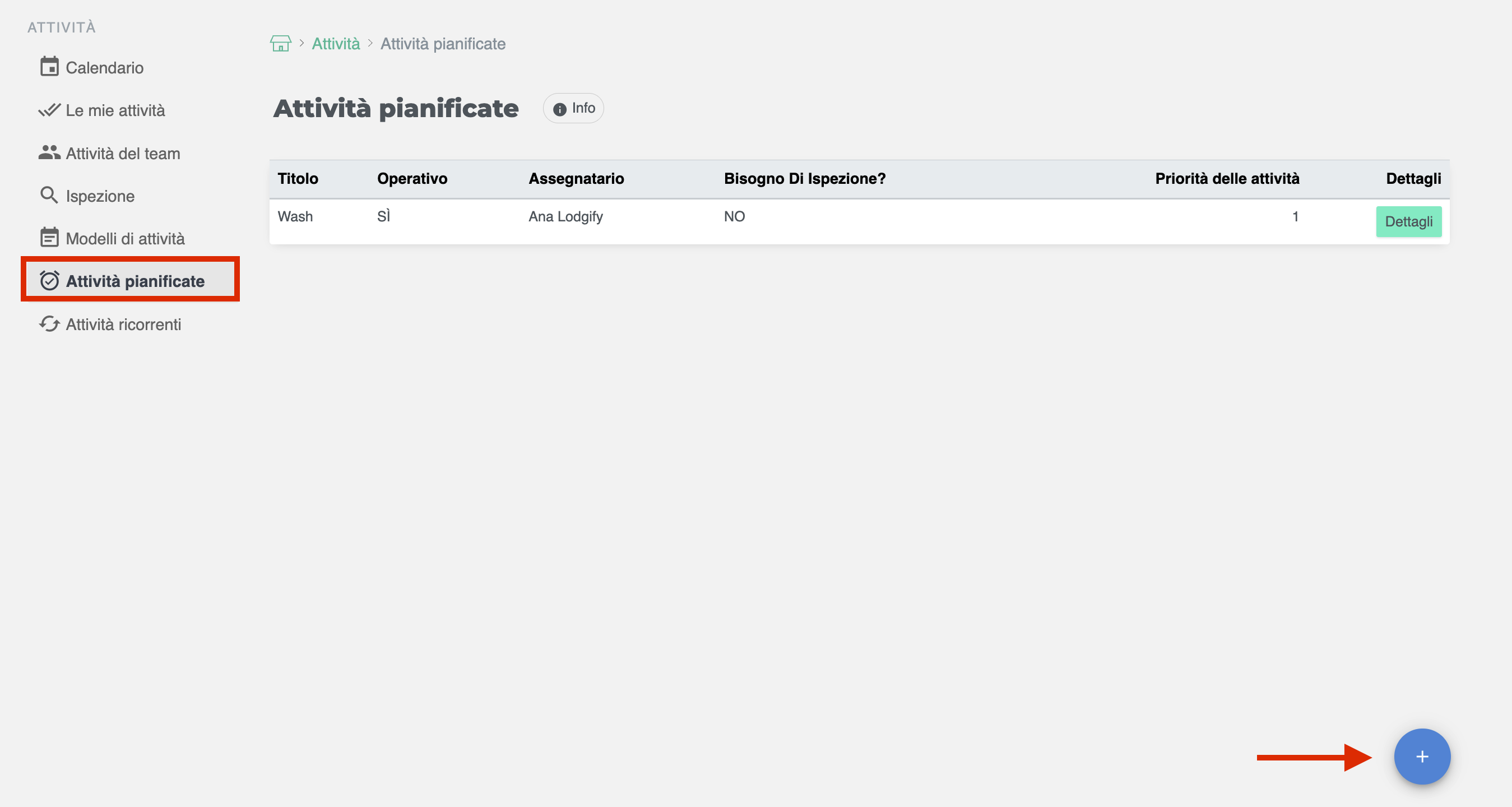Click Priorità delle attività column header
The width and height of the screenshot is (1512, 807).
click(x=1227, y=178)
